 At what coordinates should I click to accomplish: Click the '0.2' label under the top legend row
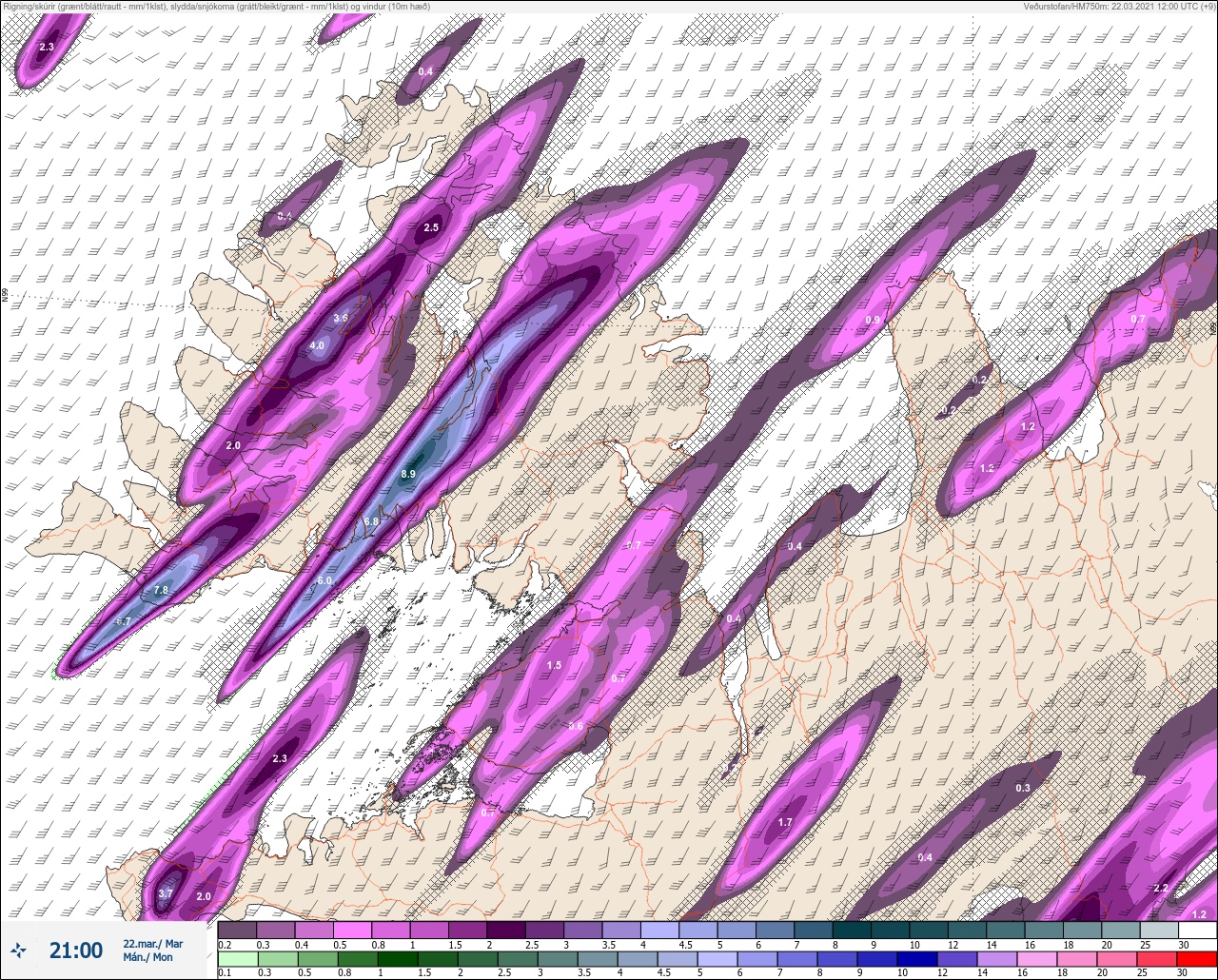224,943
